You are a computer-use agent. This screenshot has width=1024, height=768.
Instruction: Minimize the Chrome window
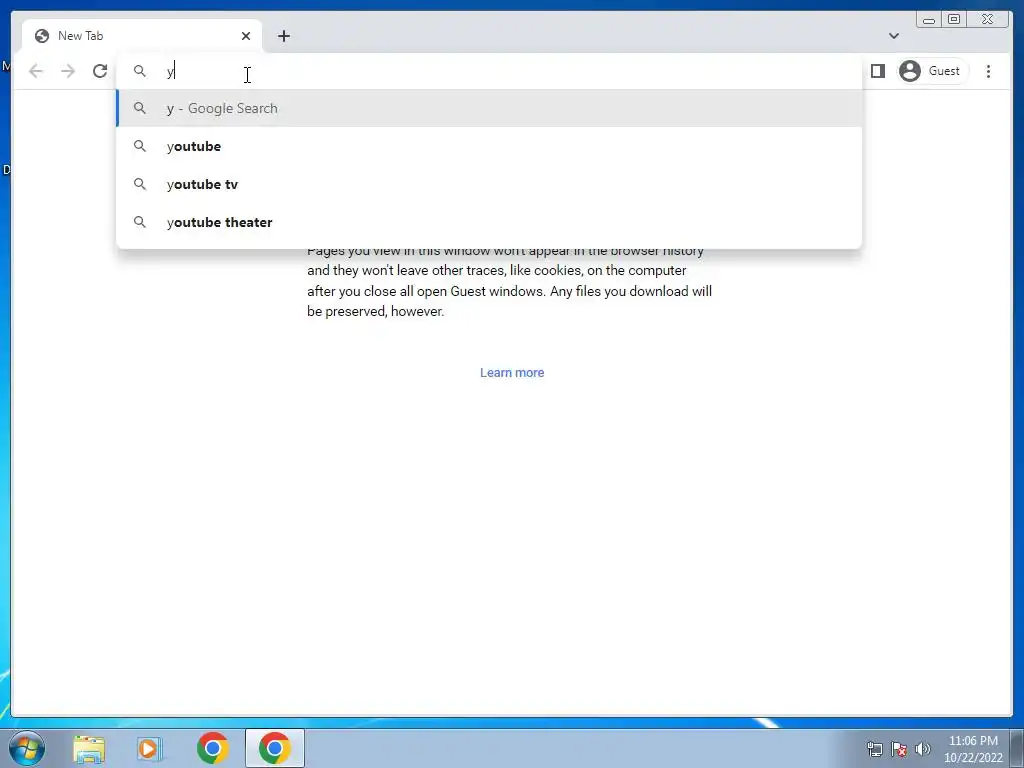929,20
